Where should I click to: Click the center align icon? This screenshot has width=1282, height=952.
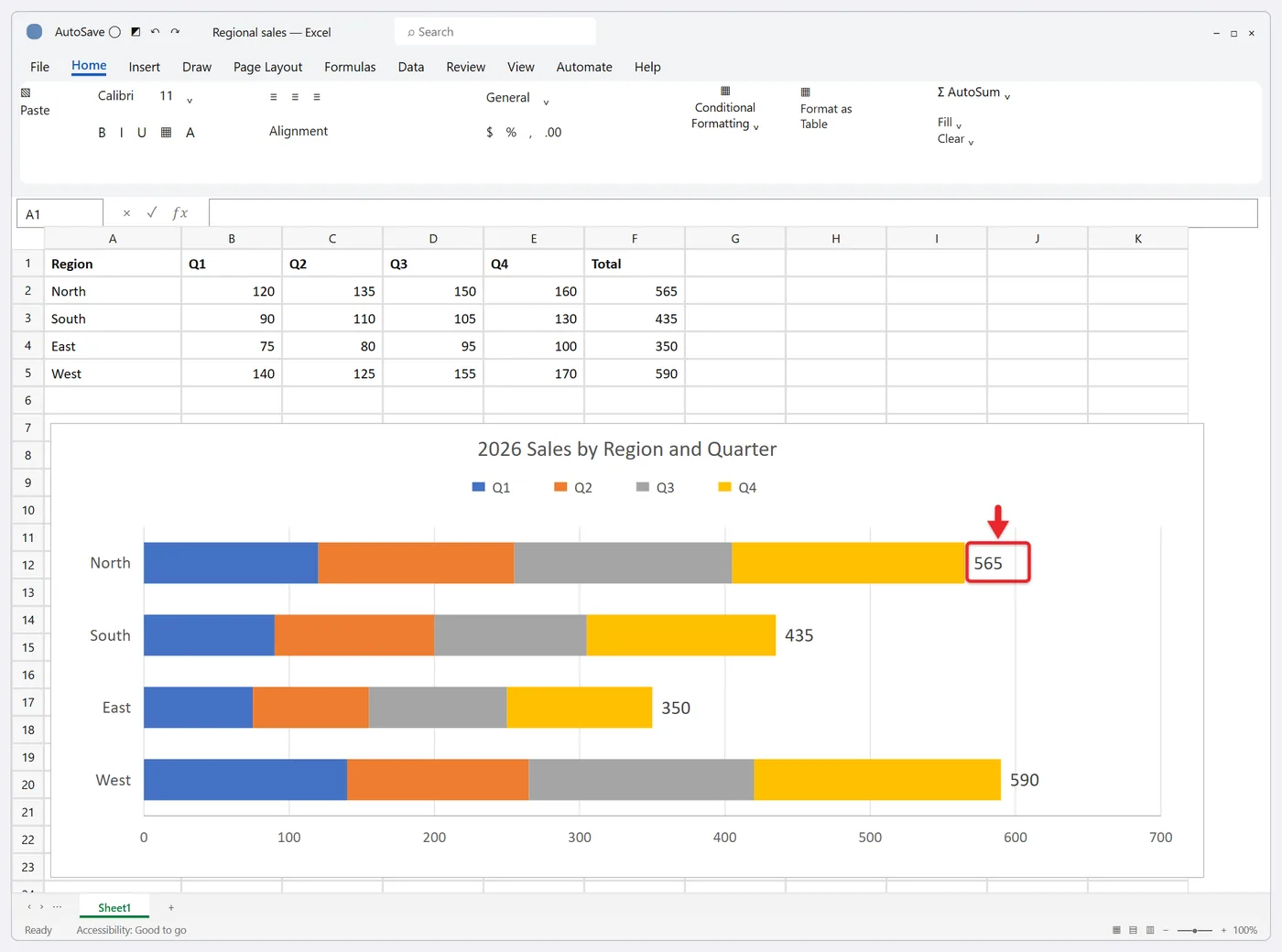(x=295, y=97)
